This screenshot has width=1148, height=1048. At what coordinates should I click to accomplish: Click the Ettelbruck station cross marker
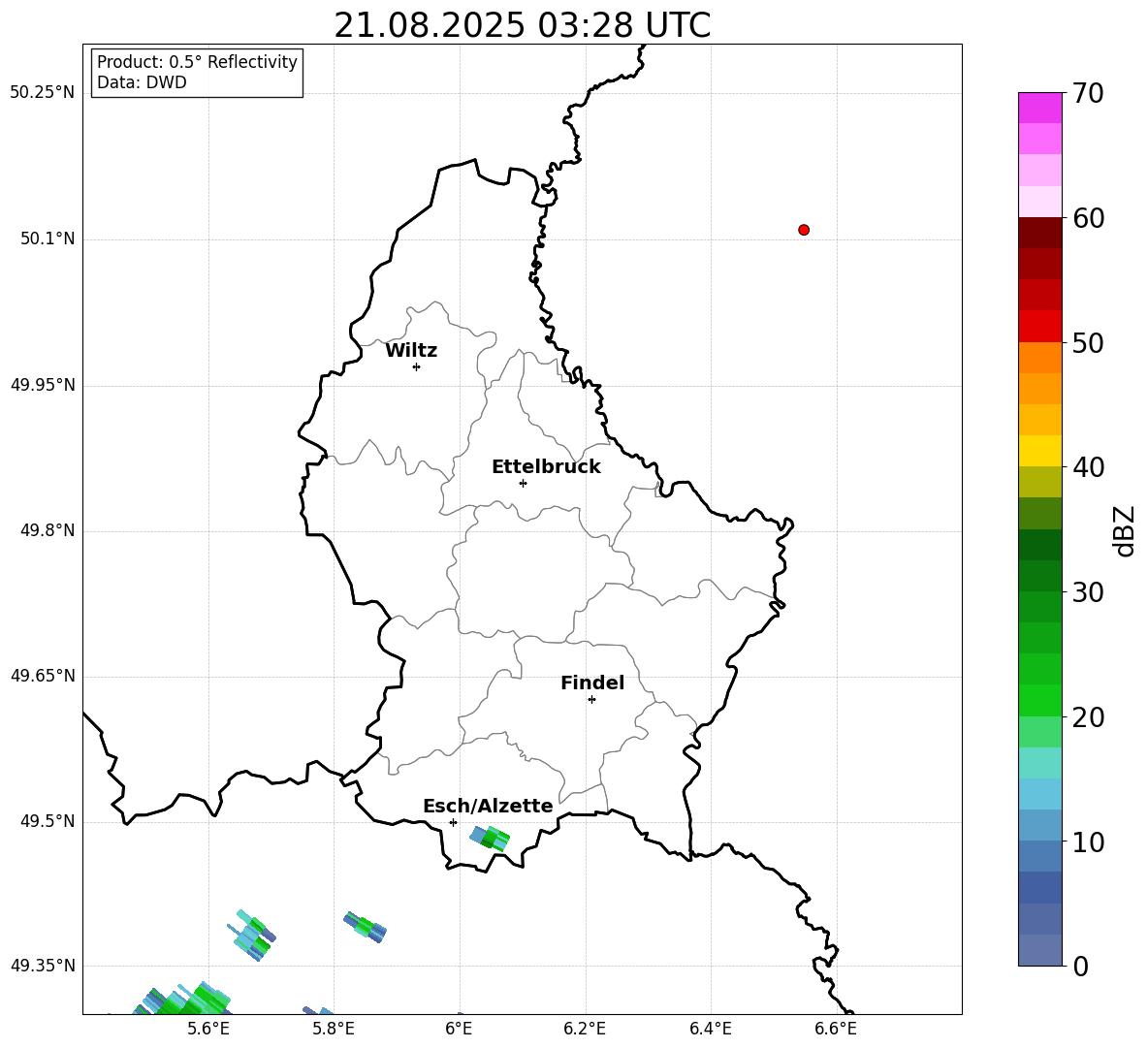(523, 483)
